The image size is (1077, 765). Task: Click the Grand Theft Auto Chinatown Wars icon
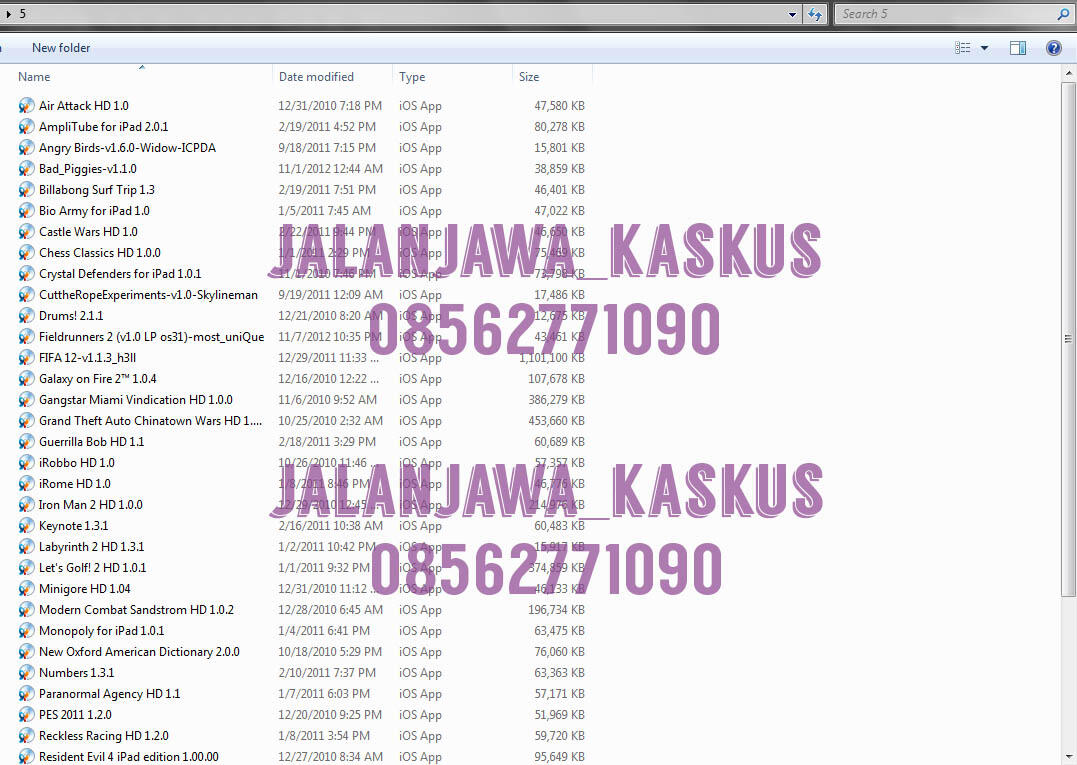click(x=26, y=421)
